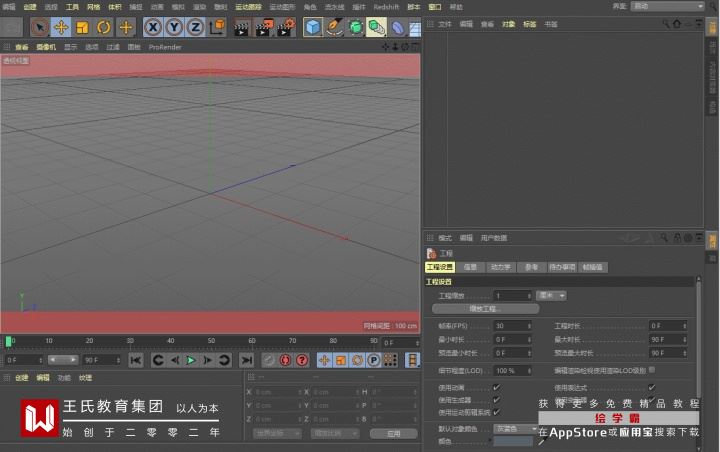
Task: Open the coordinate mode dropdown below Z position
Action: point(277,433)
